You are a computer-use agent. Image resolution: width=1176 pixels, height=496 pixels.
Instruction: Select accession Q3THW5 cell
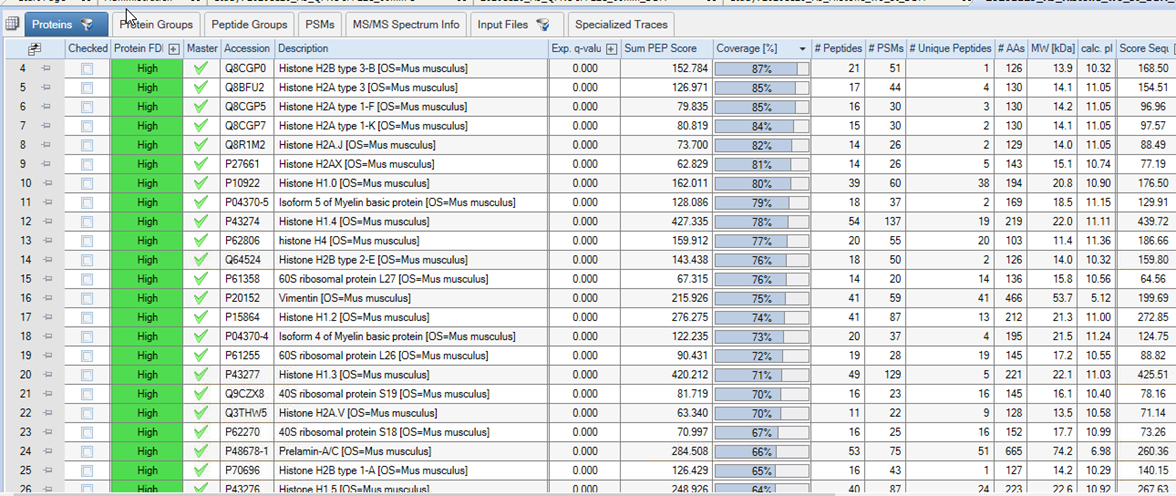point(248,413)
